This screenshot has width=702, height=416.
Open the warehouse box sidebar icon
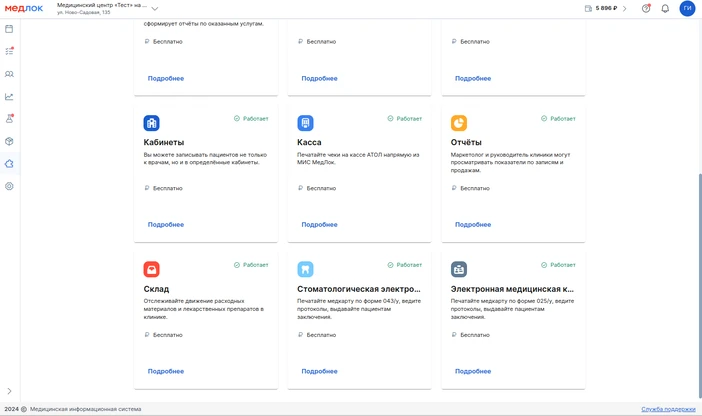[x=9, y=141]
